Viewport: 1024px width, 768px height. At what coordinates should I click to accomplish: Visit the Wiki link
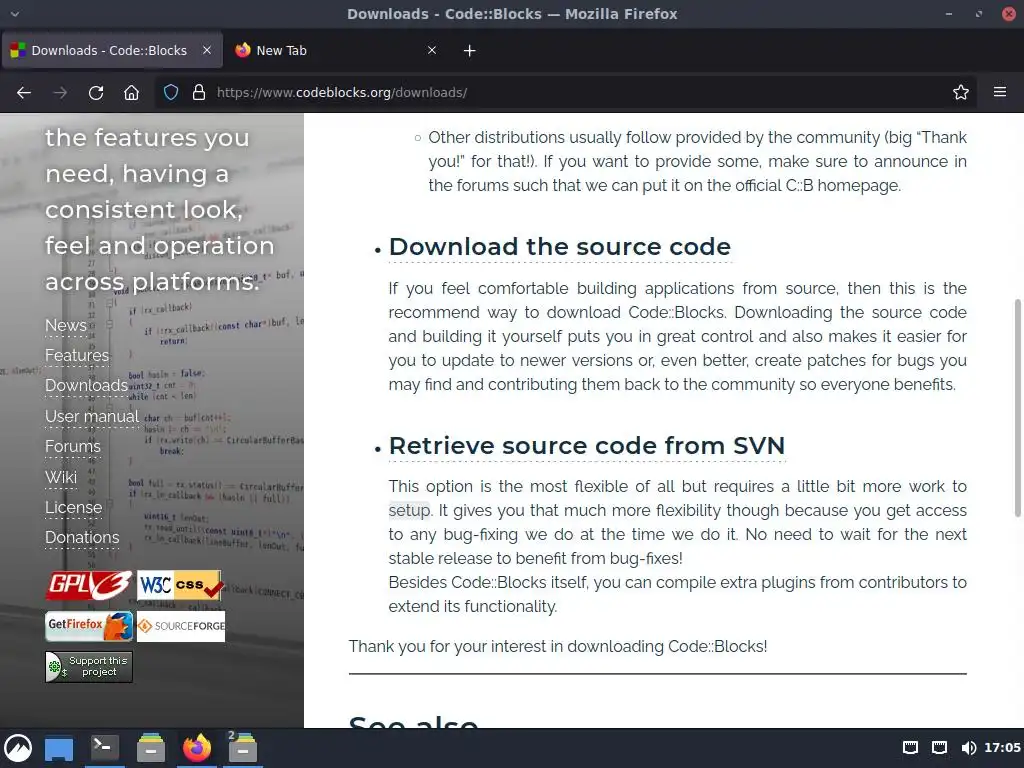coord(61,477)
